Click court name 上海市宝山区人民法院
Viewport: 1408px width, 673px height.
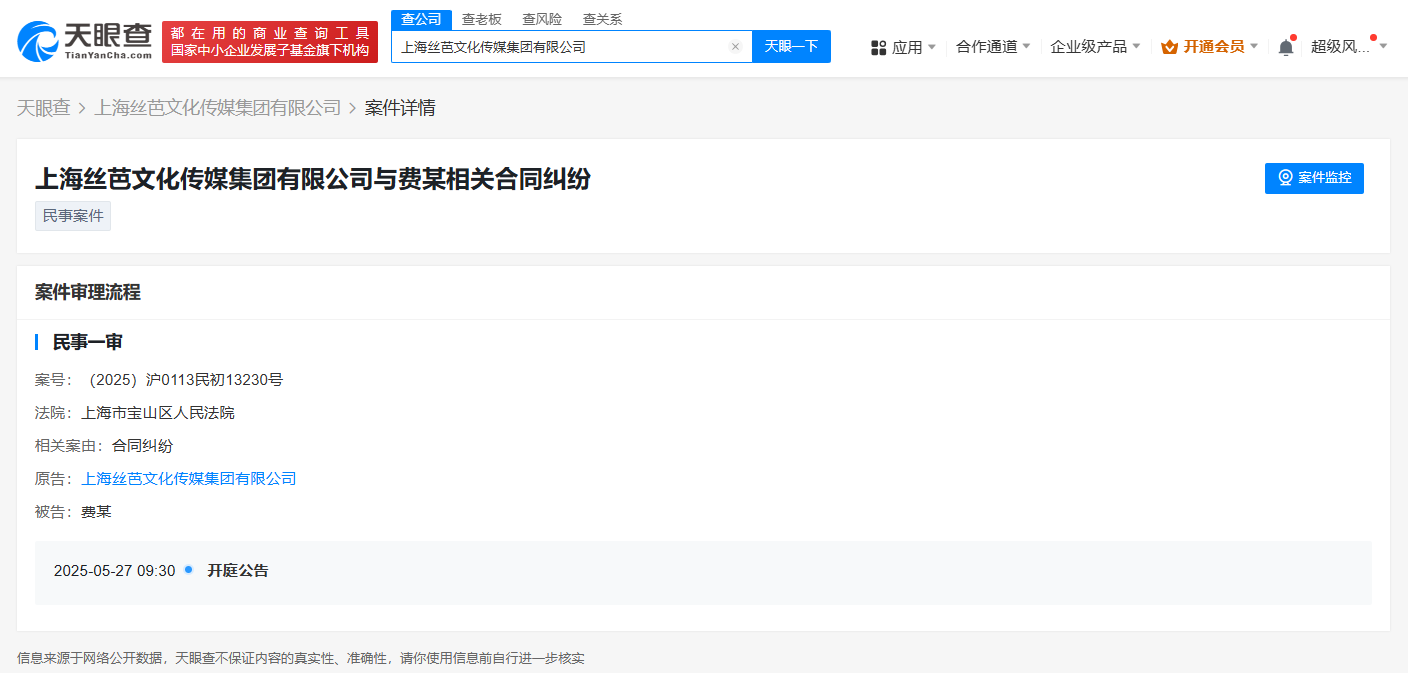point(158,413)
